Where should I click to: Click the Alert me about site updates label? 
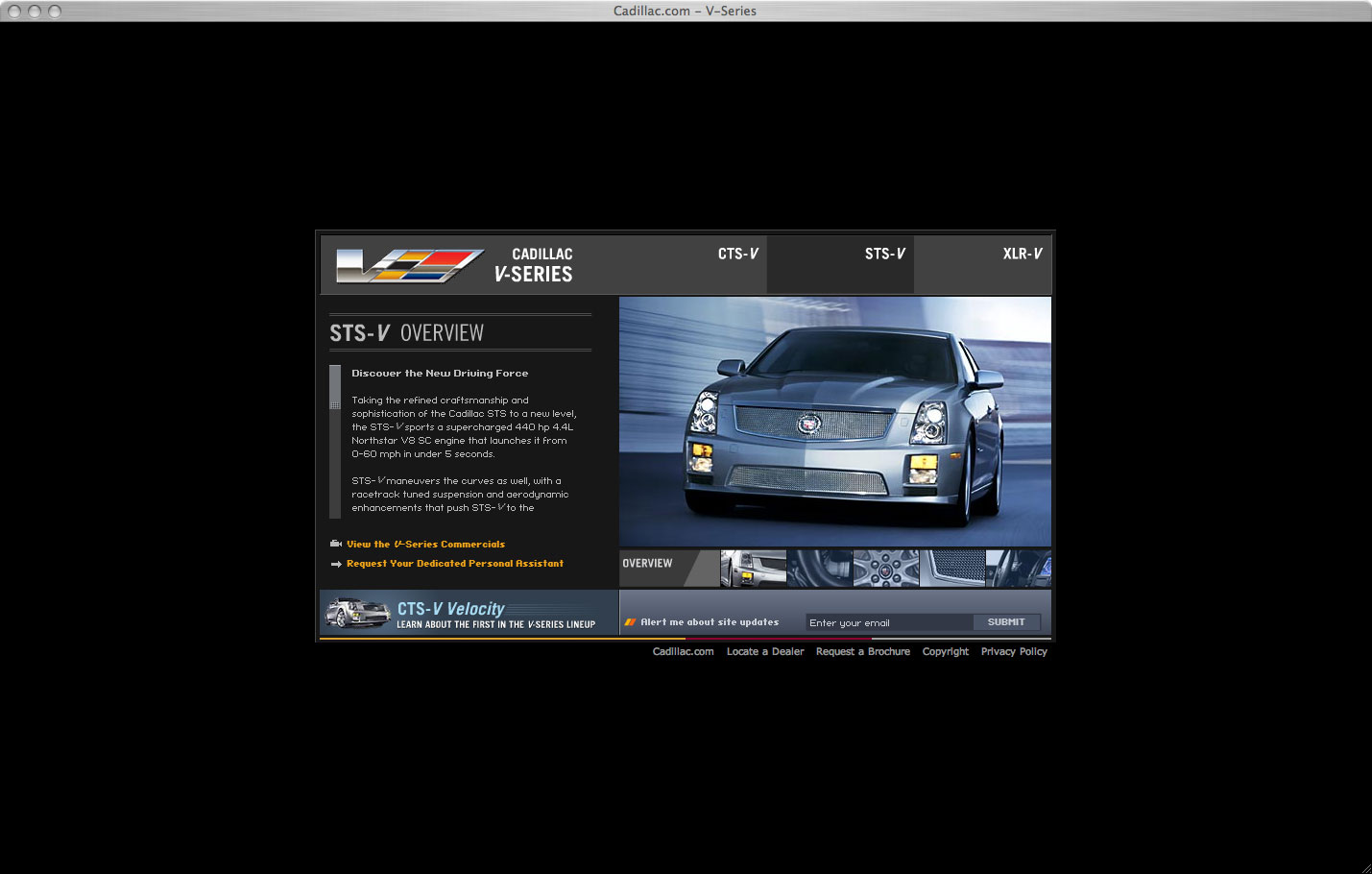coord(710,622)
